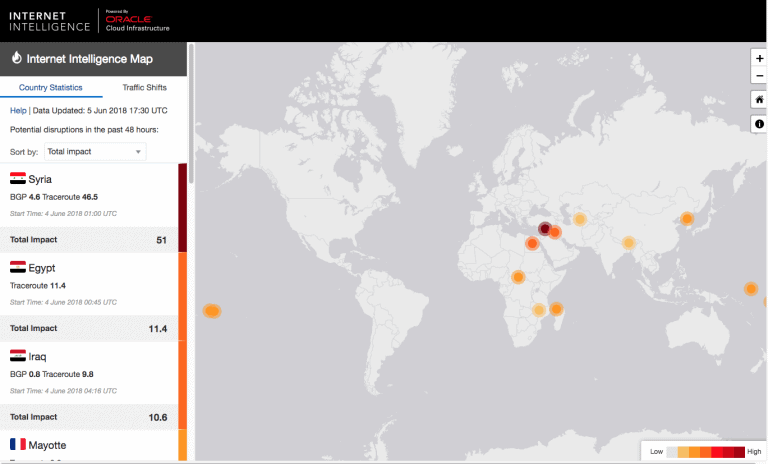Click the Iraq flag icon

coord(18,356)
